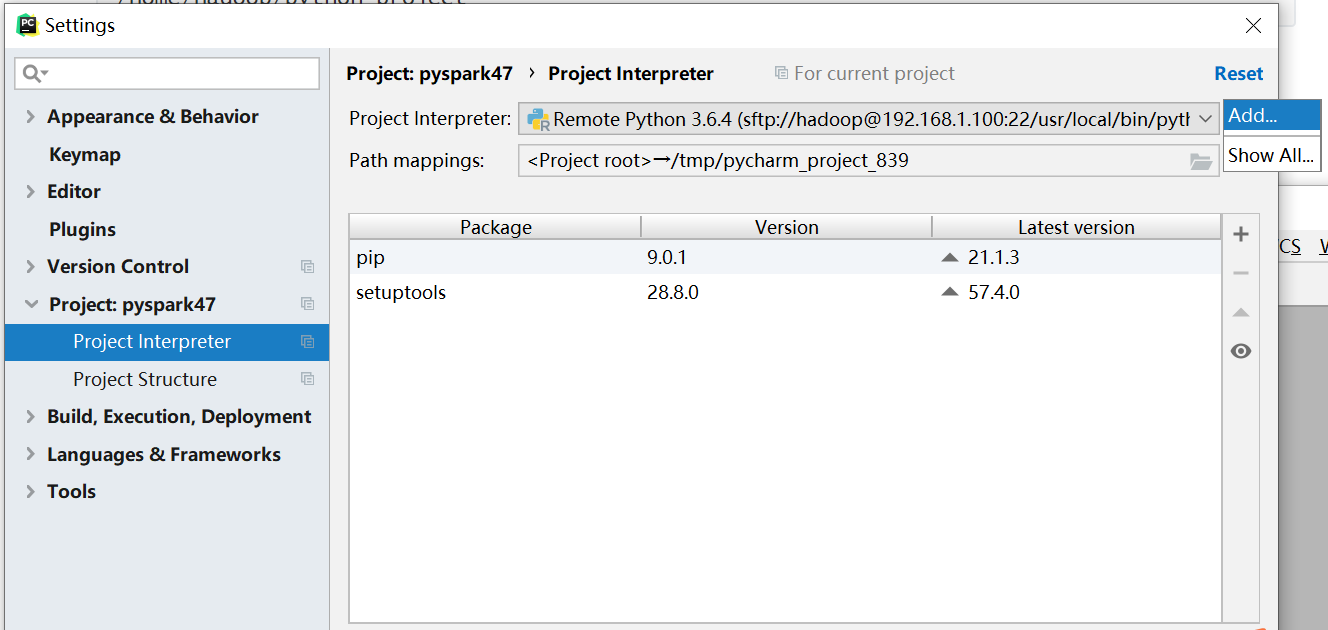This screenshot has height=630, width=1328.
Task: Click copy icon beside Version Control
Action: tap(308, 267)
